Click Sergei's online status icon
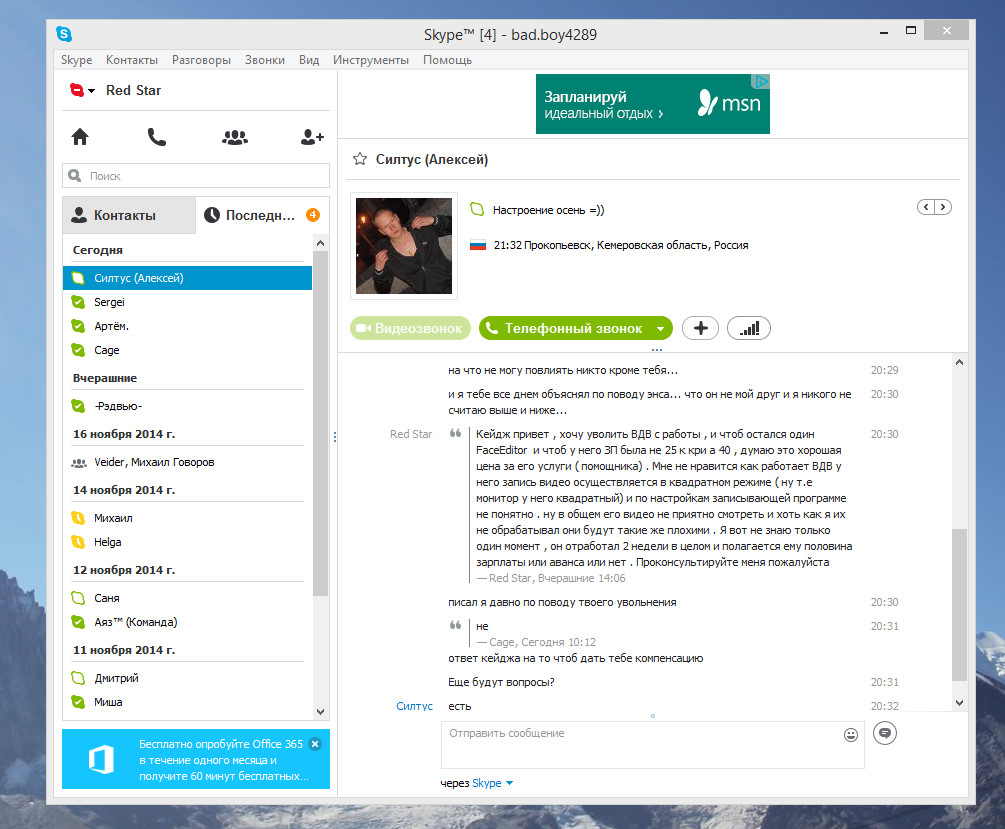The image size is (1005, 829). (78, 302)
